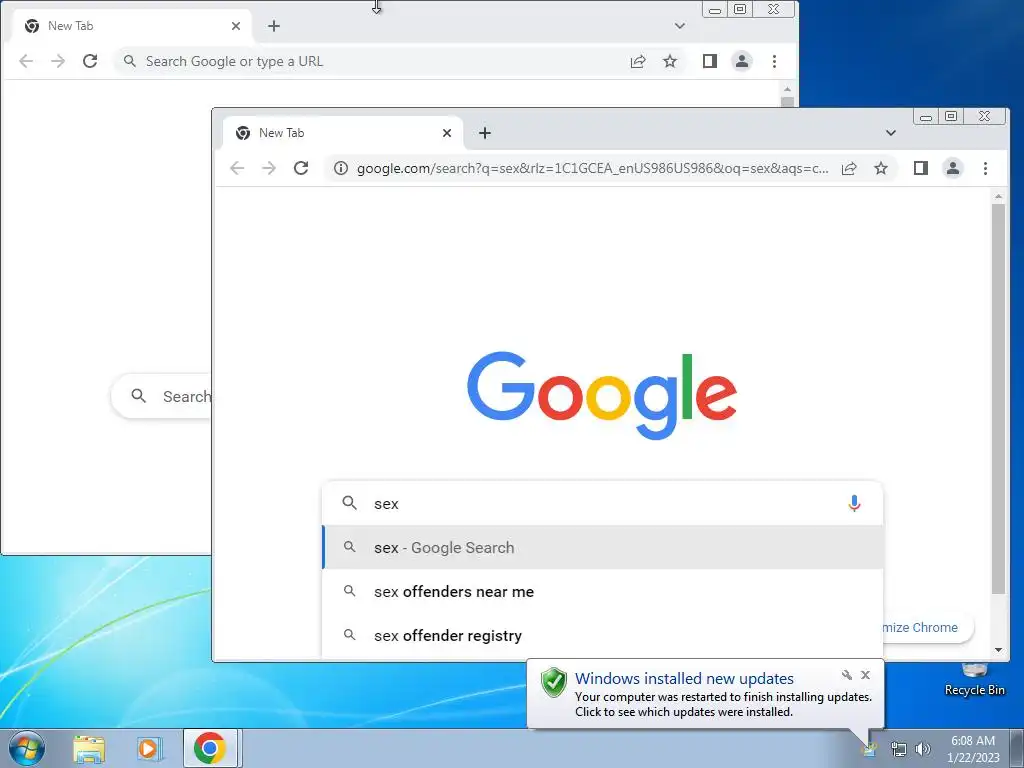Screen dimensions: 1024x768
Task: Close the Windows updates notification balloon
Action: coord(865,675)
